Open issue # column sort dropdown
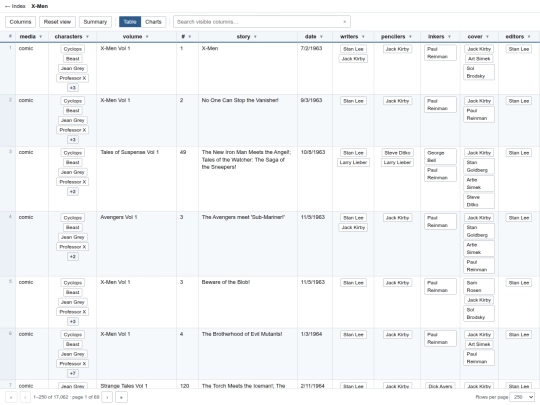The width and height of the screenshot is (540, 405). (190, 37)
